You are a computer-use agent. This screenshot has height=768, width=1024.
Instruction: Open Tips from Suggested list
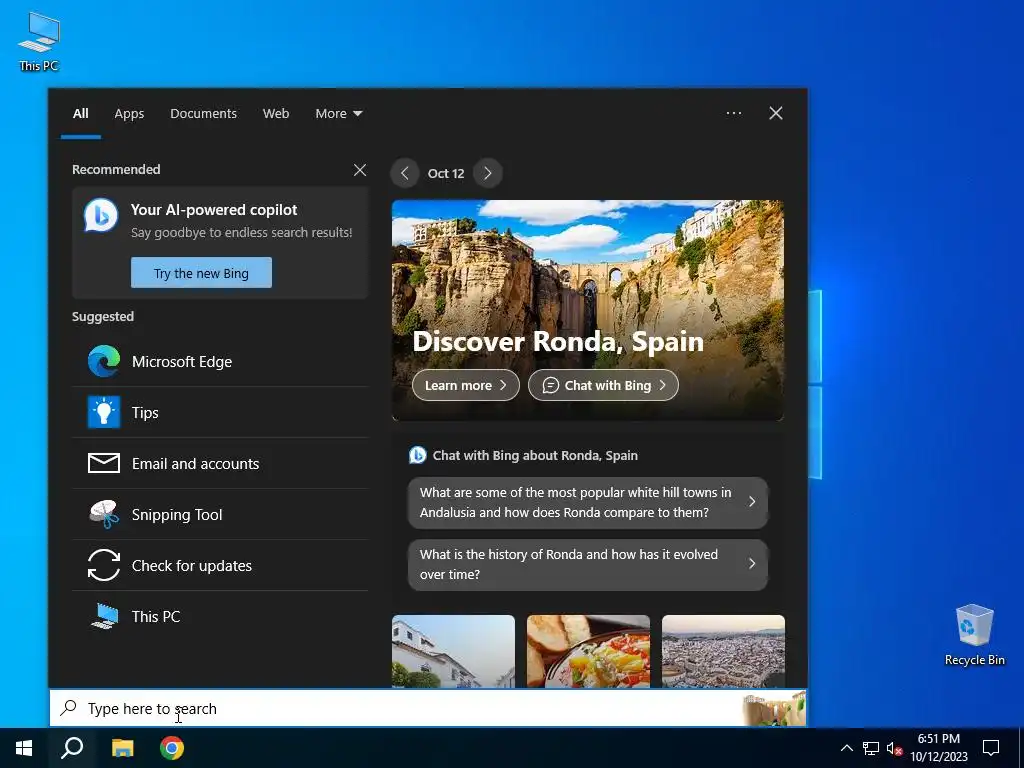pos(221,412)
